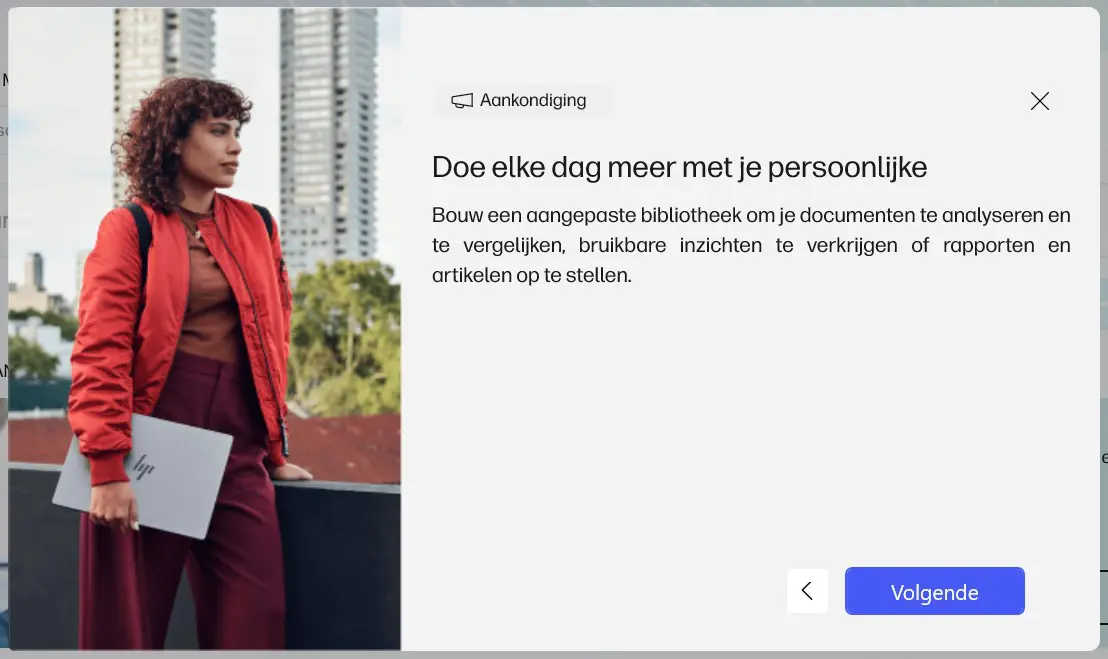This screenshot has height=659, width=1108.
Task: Click the right-hand skyscraper in the photo
Action: pos(329,134)
